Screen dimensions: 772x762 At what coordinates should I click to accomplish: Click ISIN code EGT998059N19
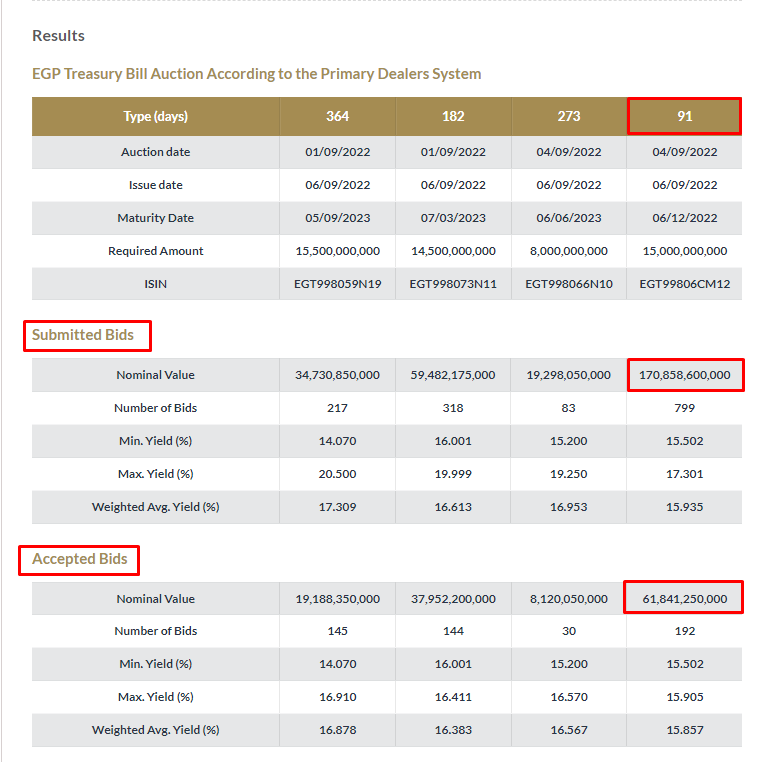pyautogui.click(x=337, y=284)
